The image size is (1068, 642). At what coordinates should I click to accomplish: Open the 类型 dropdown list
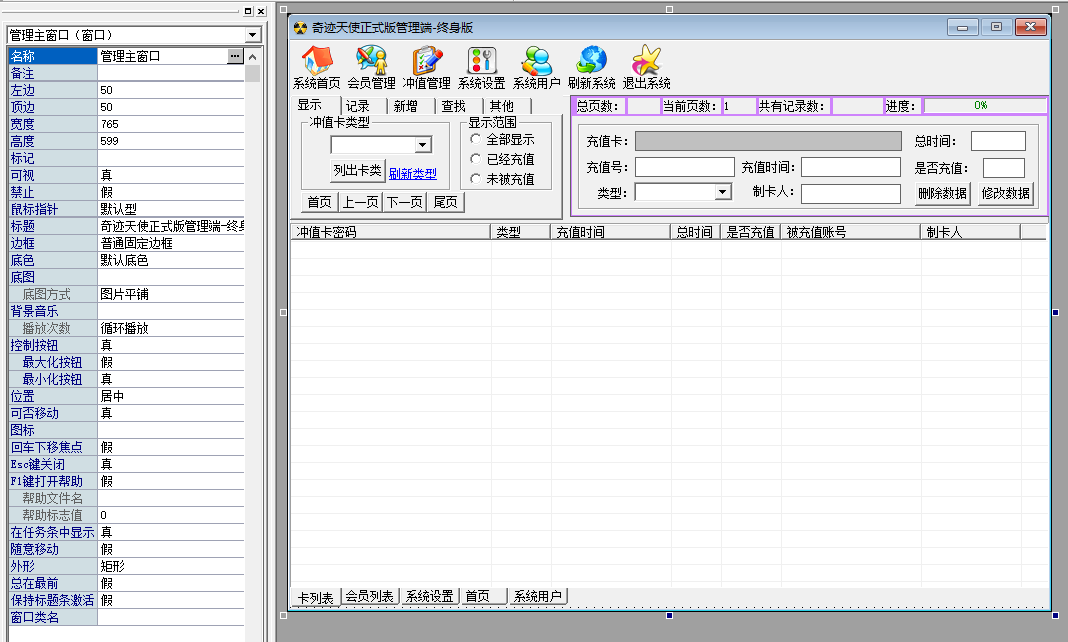[x=723, y=193]
